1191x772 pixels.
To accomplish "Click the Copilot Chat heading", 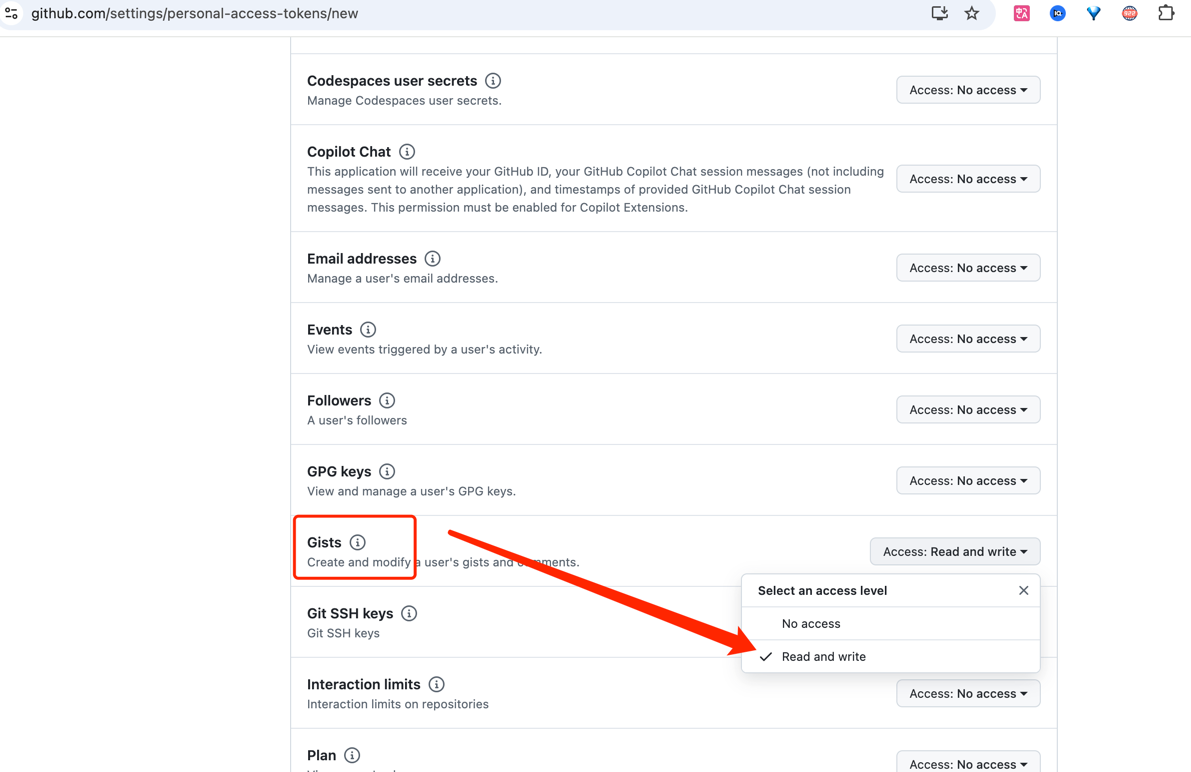I will 349,151.
